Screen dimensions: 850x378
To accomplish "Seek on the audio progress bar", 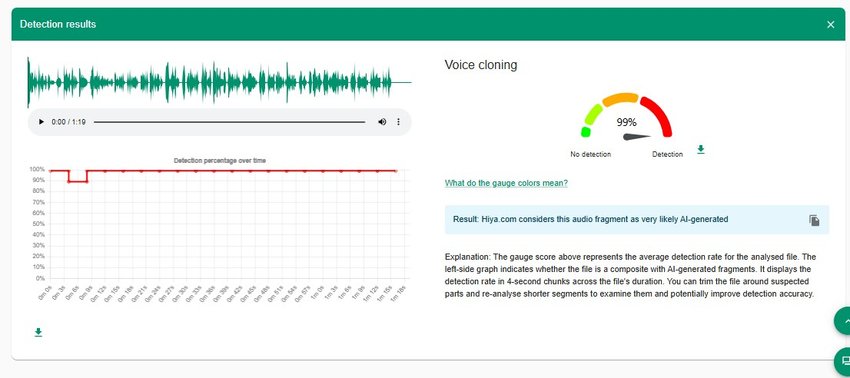I will 229,122.
